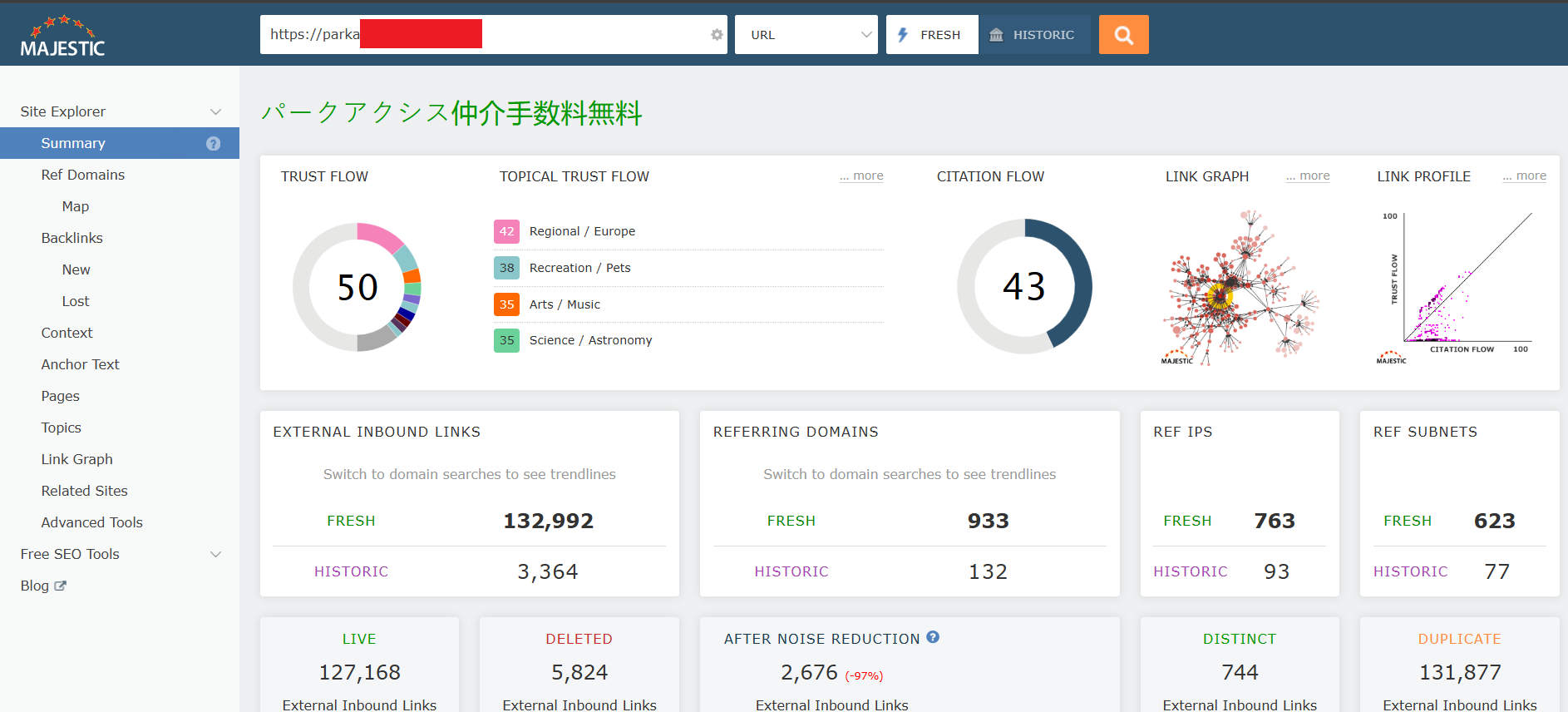Expand the Free SEO Tools section
The image size is (1568, 712).
point(215,555)
